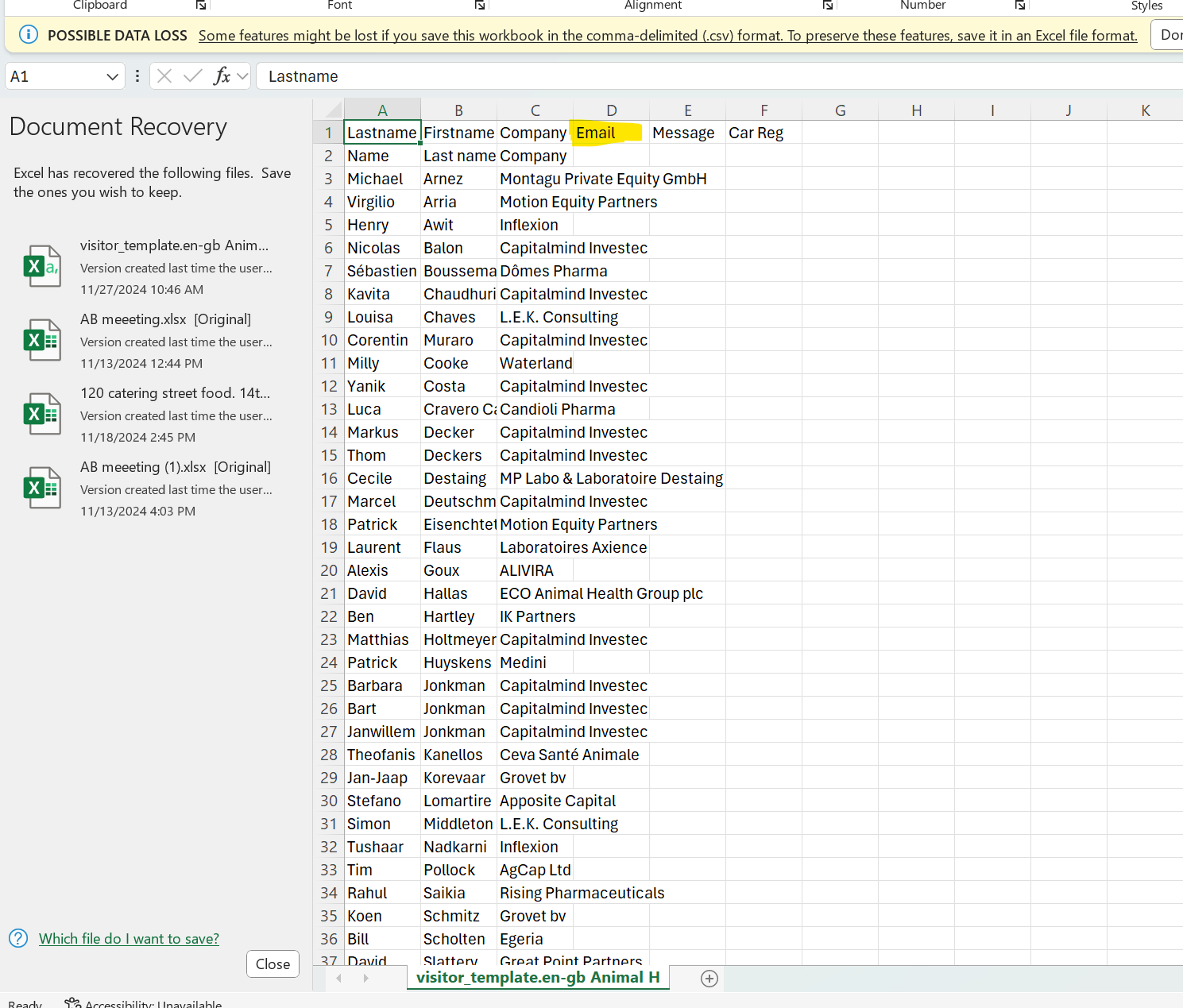Cancel formula entry with the X icon

pyautogui.click(x=164, y=76)
